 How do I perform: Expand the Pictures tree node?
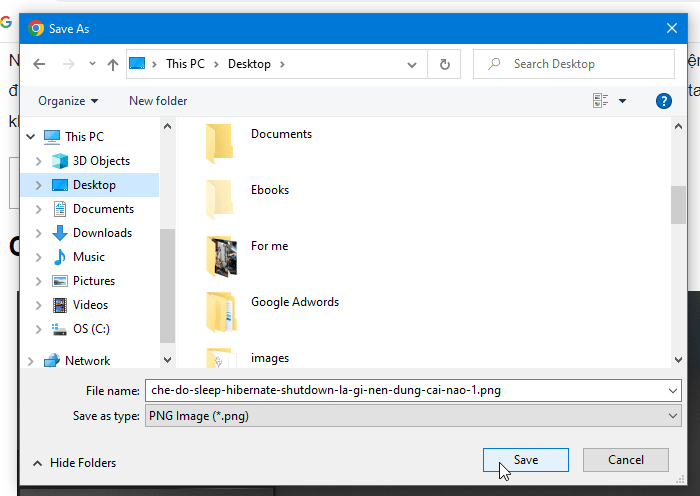click(x=39, y=281)
